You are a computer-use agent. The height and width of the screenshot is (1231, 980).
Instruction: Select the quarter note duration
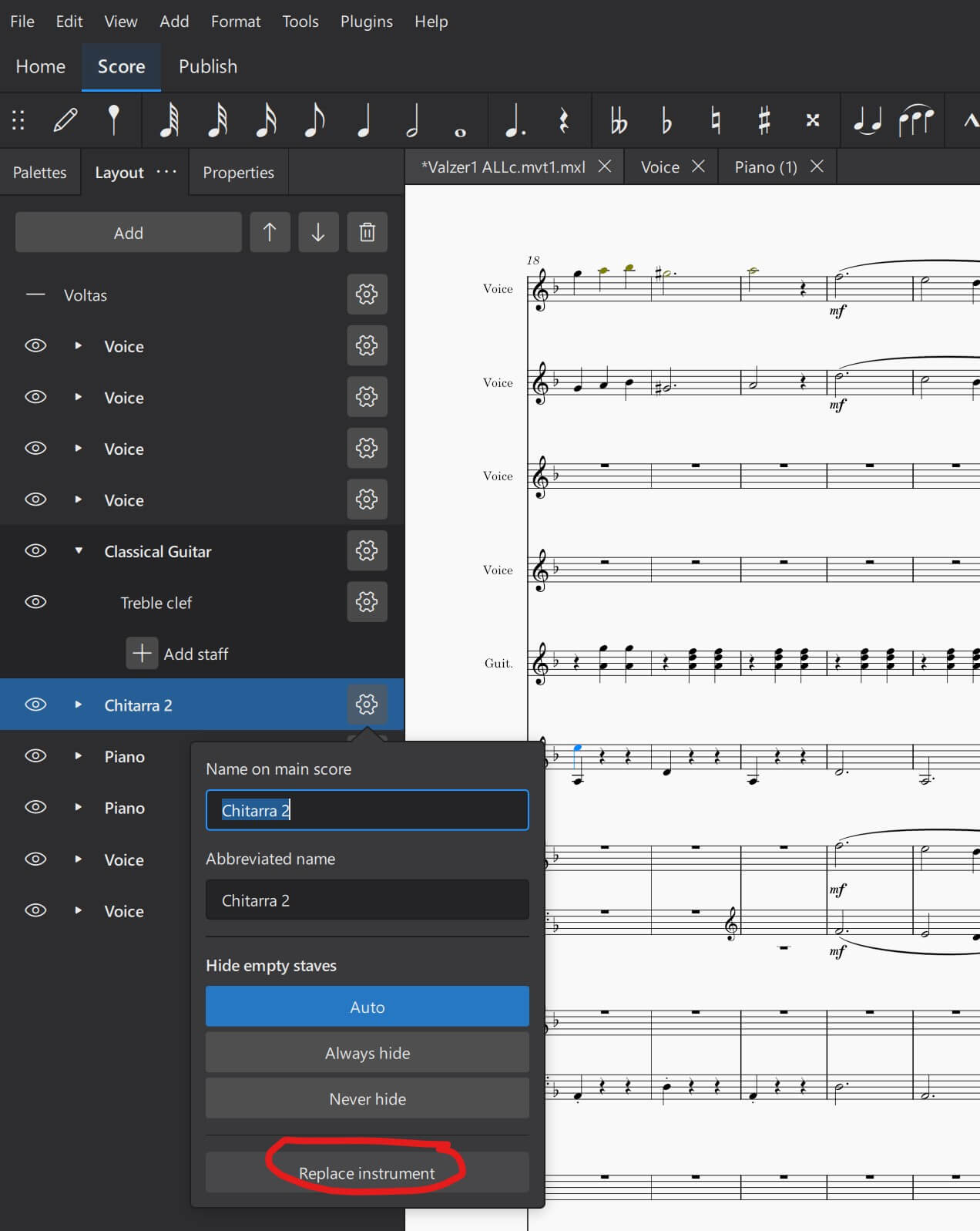pos(364,120)
